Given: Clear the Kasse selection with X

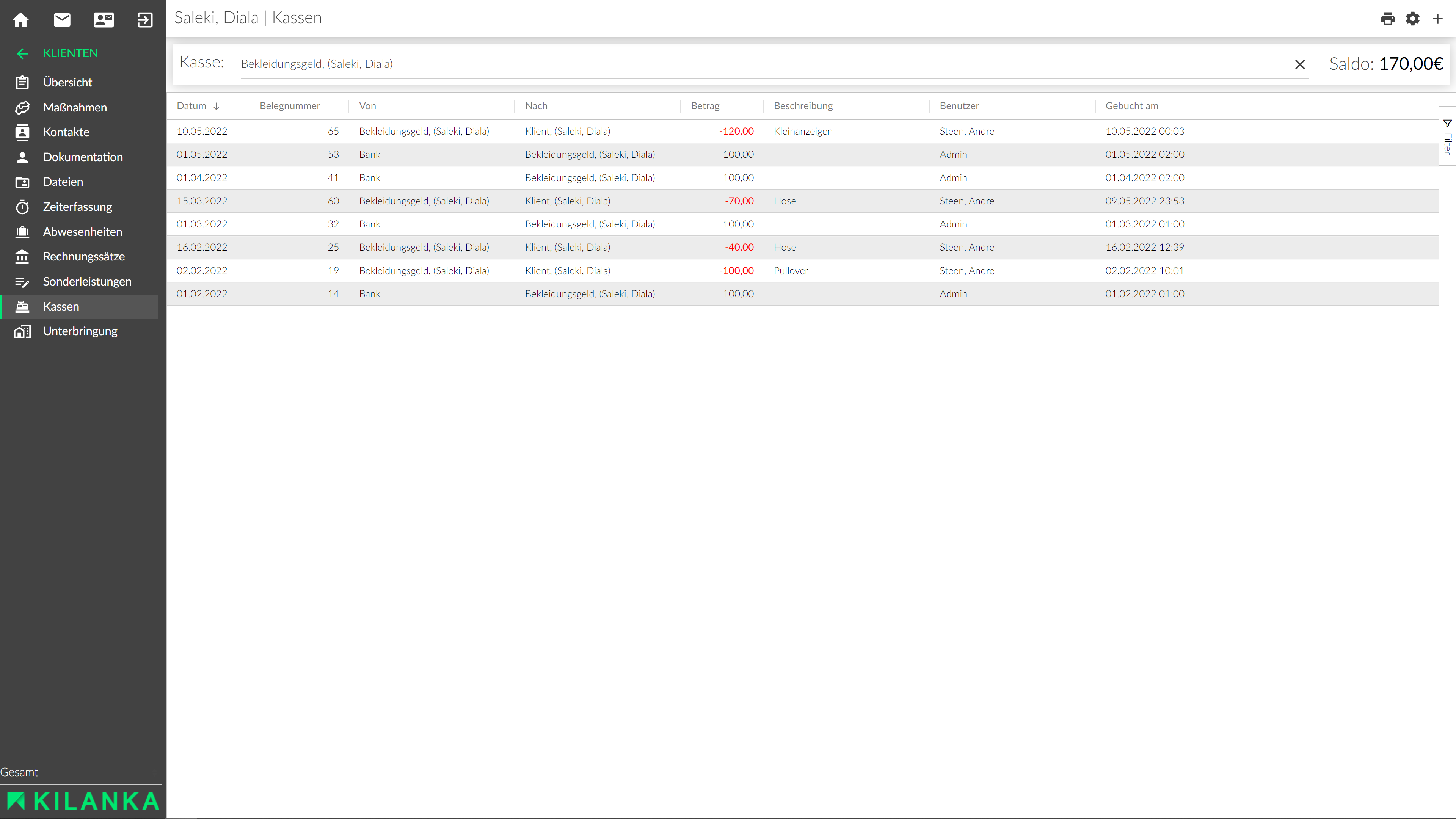Looking at the screenshot, I should click(x=1300, y=64).
